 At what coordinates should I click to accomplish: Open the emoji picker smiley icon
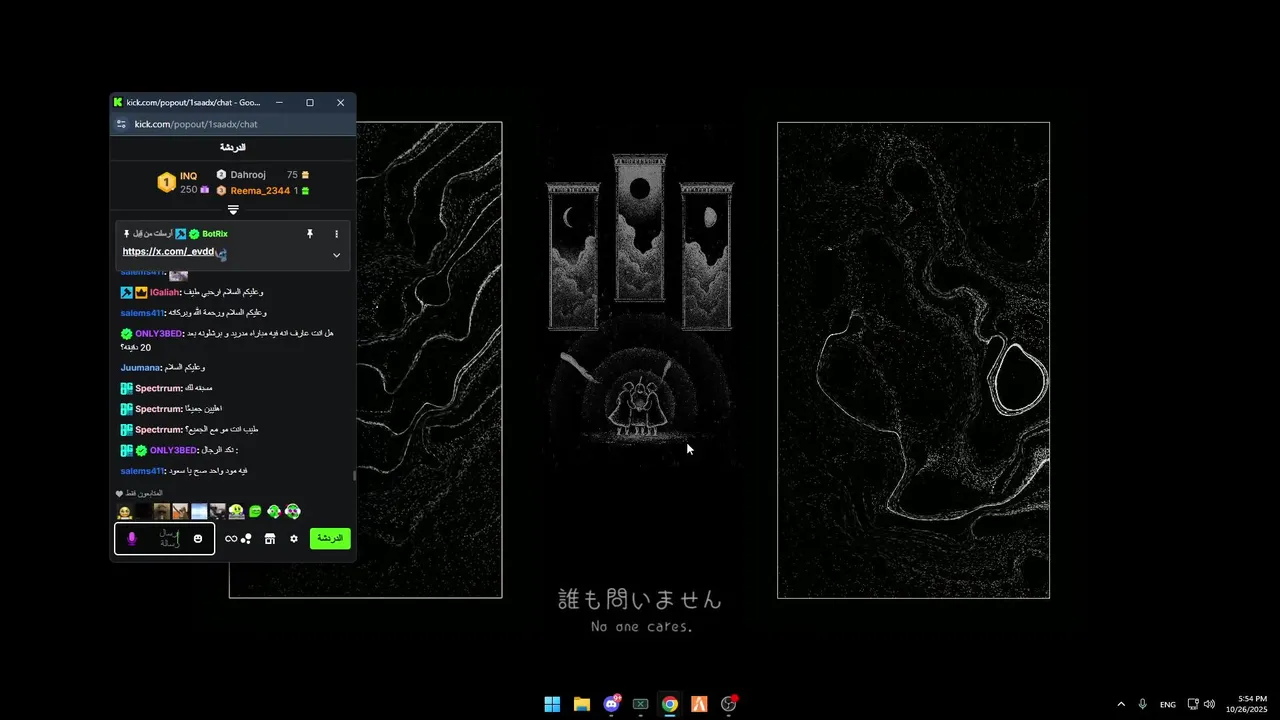pos(198,539)
